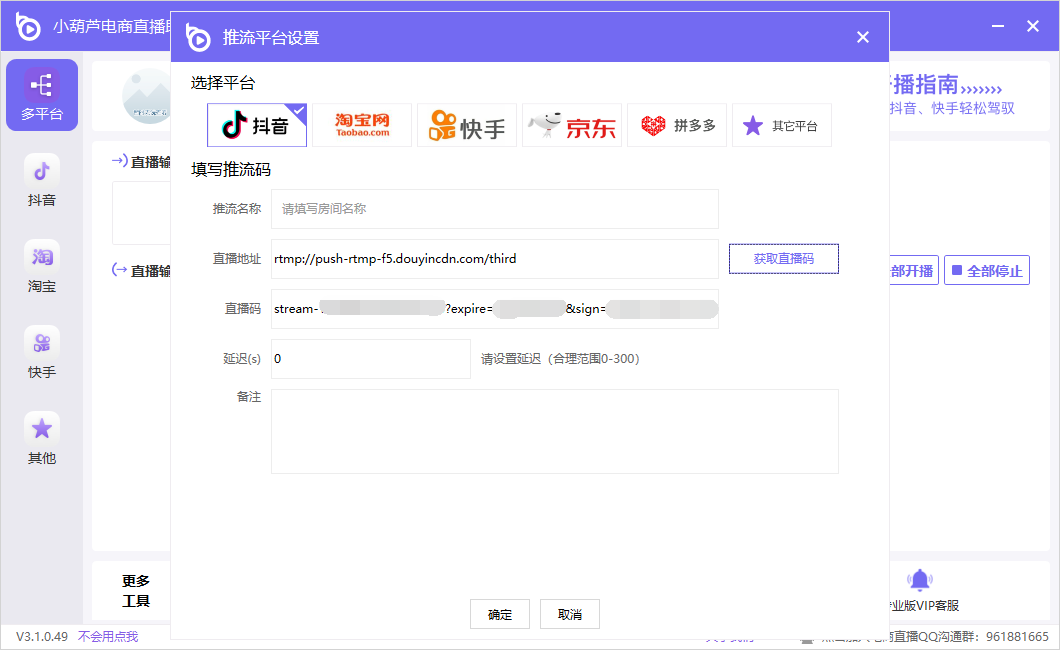Confirm settings with 确定 button

click(x=500, y=614)
